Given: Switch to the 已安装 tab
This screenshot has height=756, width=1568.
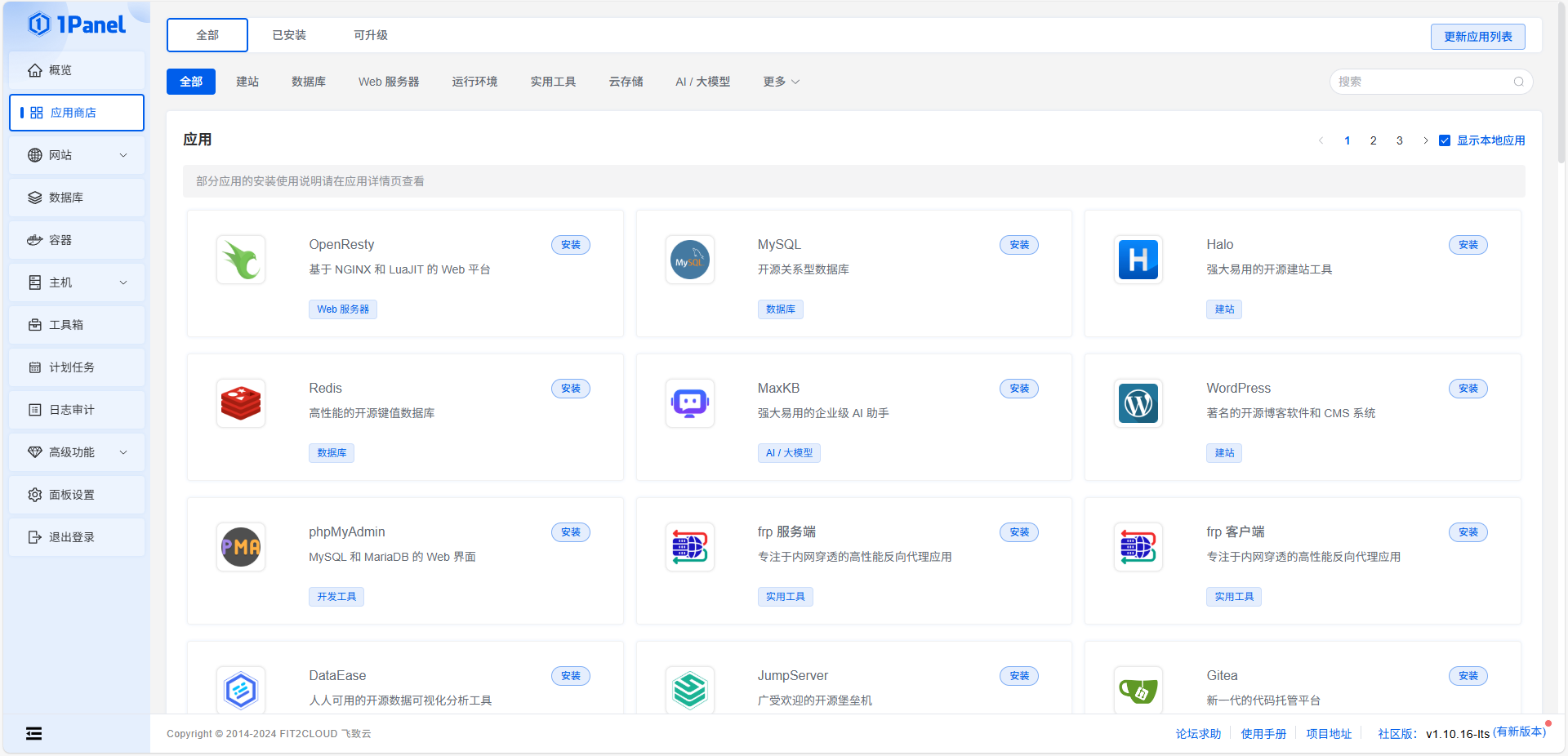Looking at the screenshot, I should 289,35.
